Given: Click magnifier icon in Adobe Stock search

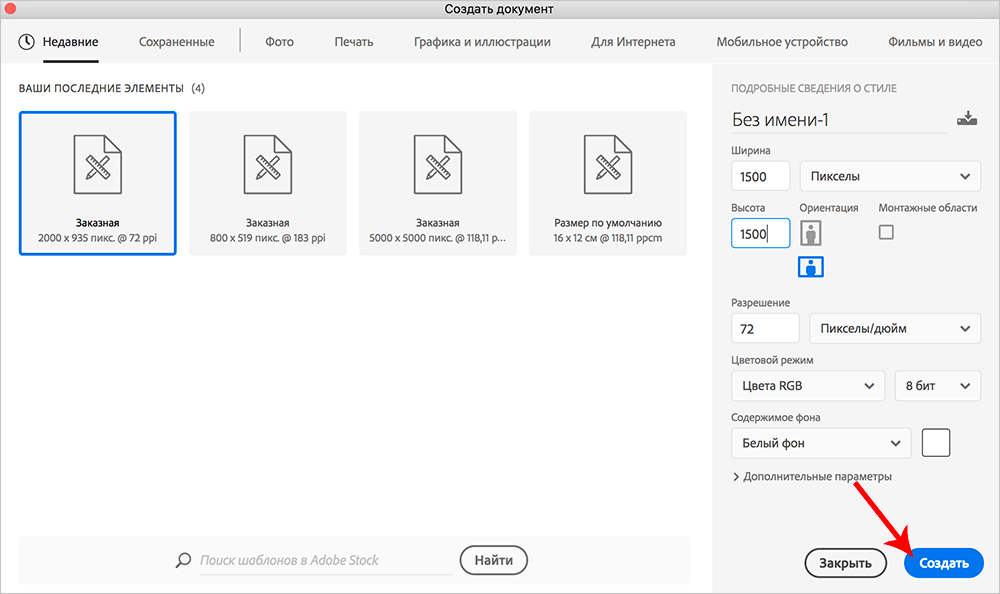Looking at the screenshot, I should (183, 560).
